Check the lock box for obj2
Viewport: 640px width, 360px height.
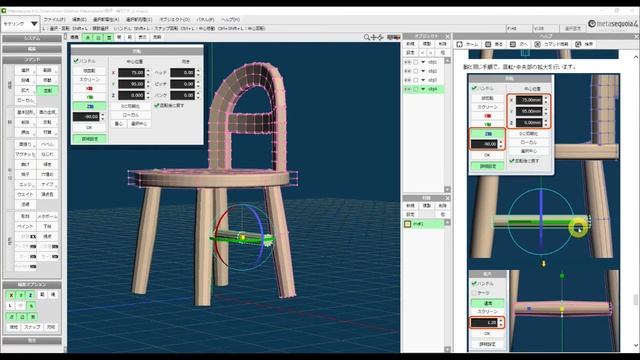point(416,71)
